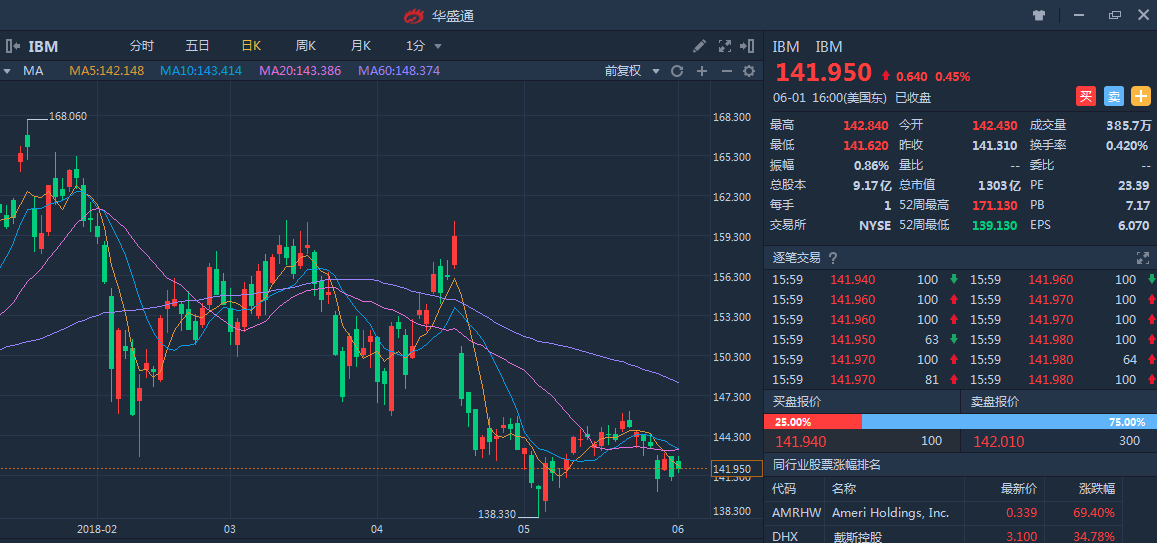The image size is (1157, 543).
Task: Select the 月K monthly chart tab
Action: (360, 46)
